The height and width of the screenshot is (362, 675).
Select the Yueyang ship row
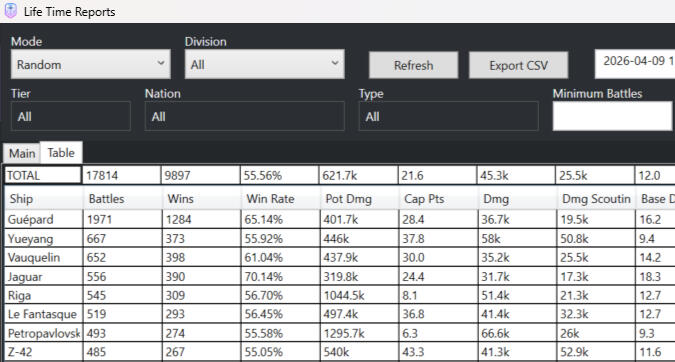[x=340, y=238]
